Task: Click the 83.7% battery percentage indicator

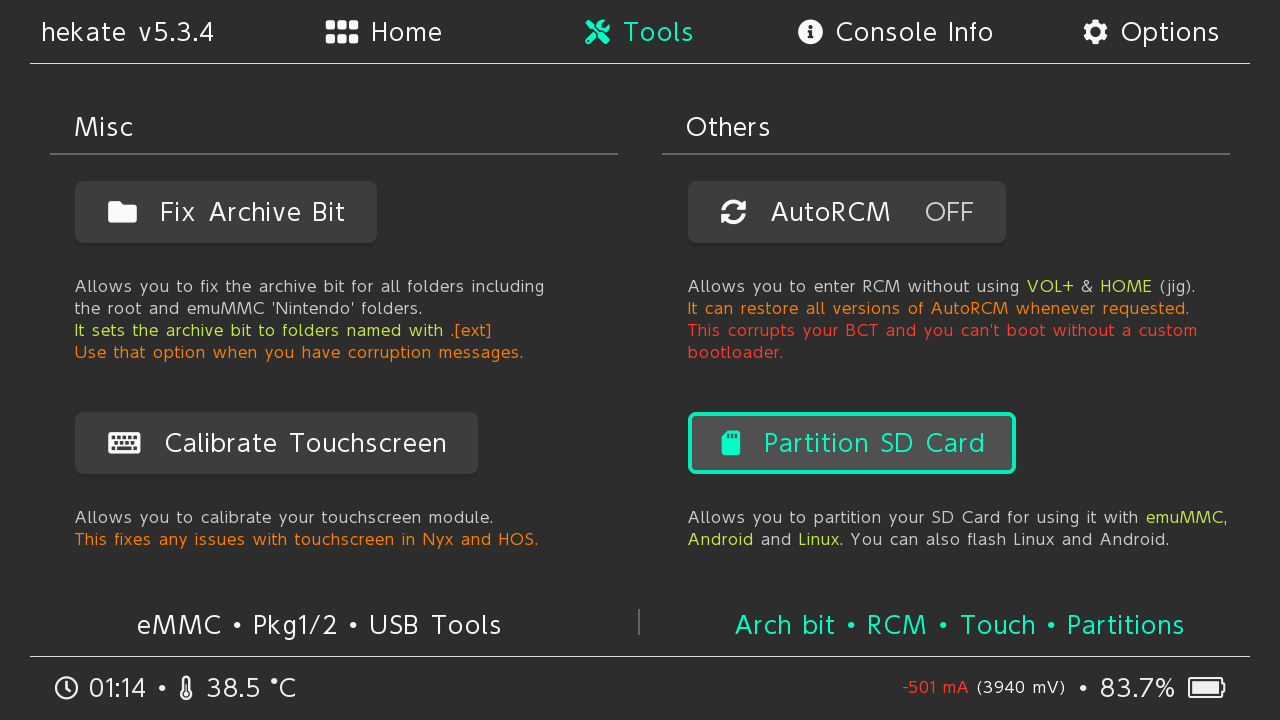Action: [x=1137, y=687]
